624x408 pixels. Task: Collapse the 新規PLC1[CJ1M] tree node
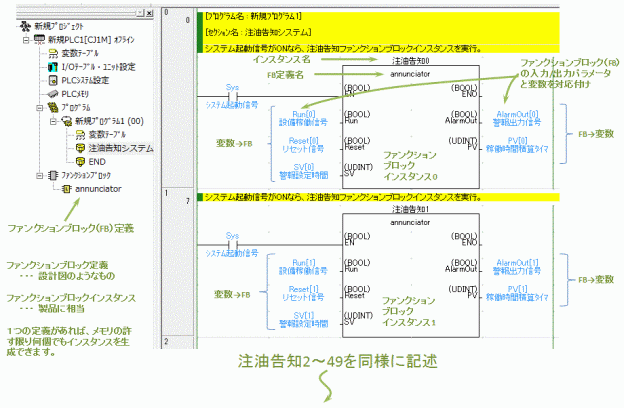tap(26, 40)
